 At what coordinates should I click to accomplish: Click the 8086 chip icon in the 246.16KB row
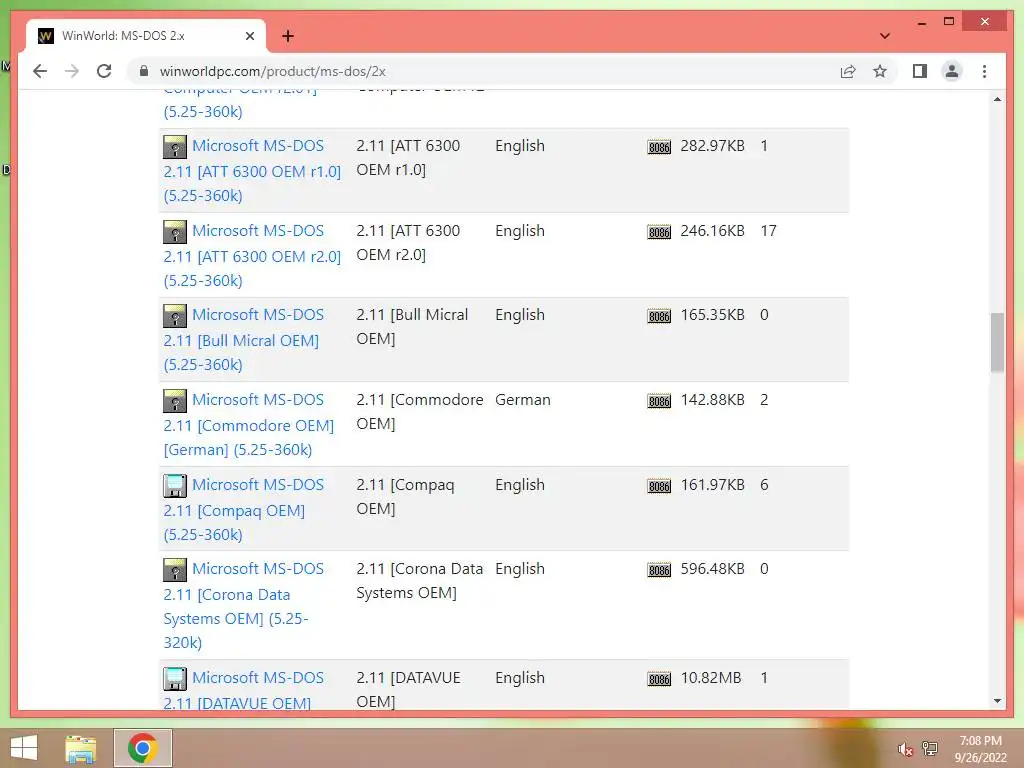[x=659, y=232]
